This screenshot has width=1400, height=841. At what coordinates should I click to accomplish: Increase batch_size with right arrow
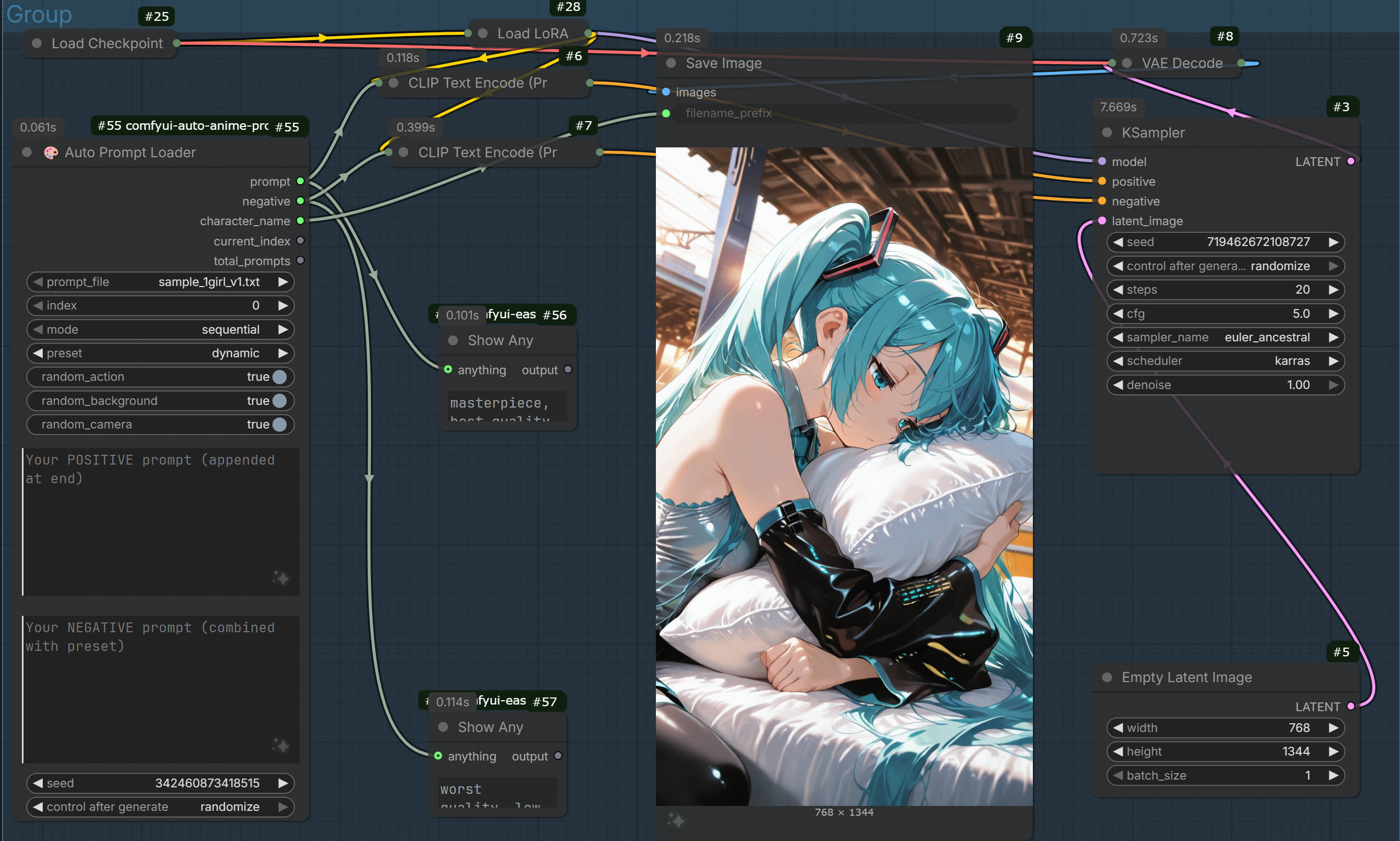(x=1333, y=775)
